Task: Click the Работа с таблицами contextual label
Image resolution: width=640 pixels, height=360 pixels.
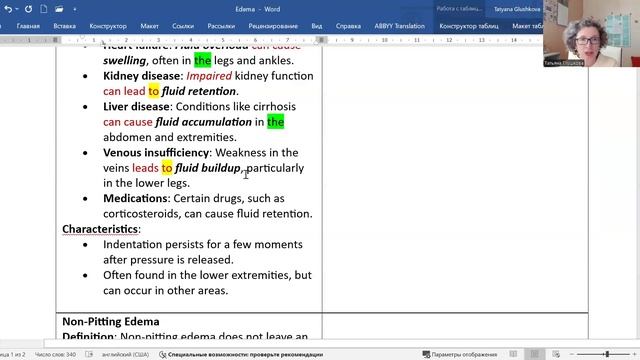Action: coord(459,9)
